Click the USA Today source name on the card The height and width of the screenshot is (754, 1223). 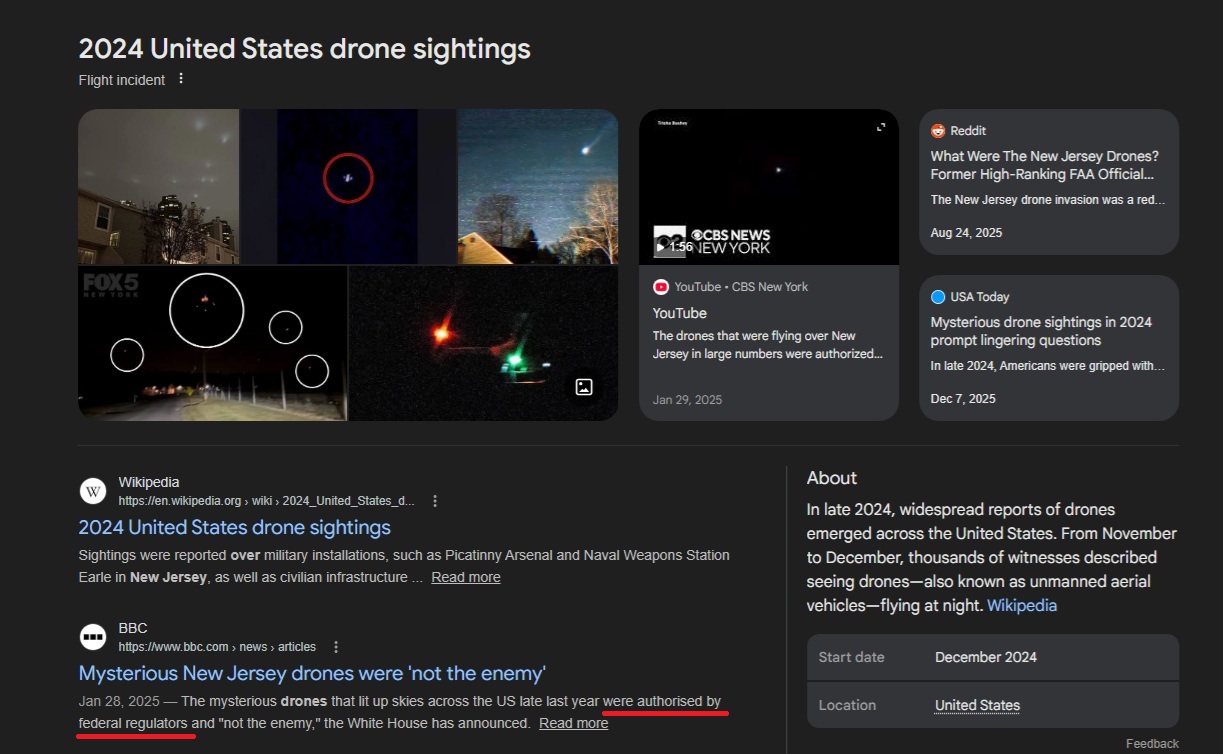click(980, 297)
